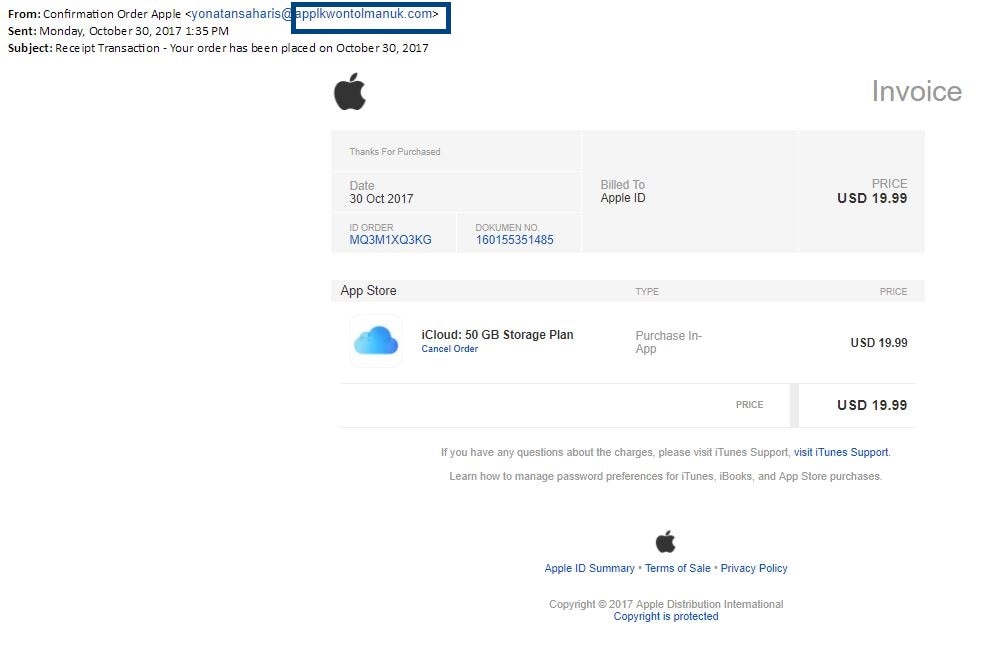Click the iCloud: 50 GB Storage Plan title

(497, 335)
